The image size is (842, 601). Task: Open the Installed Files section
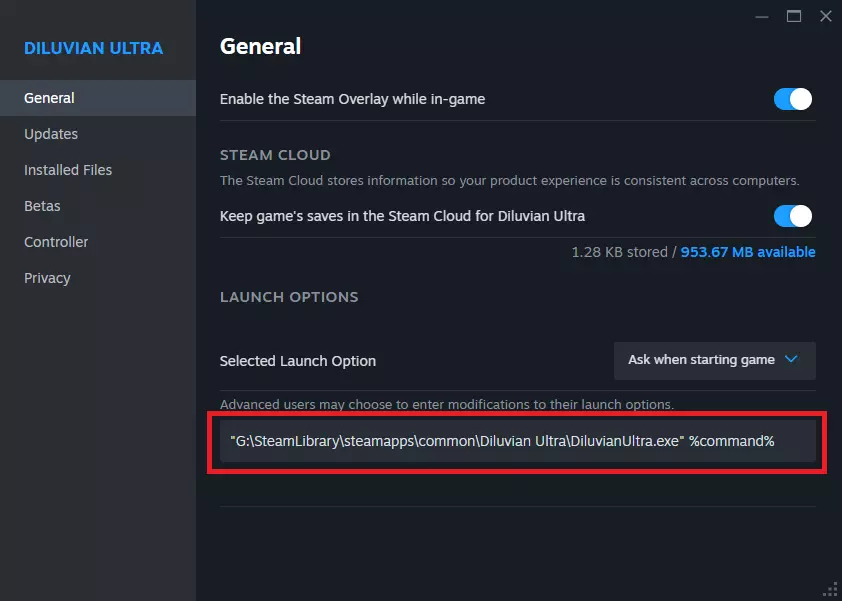(68, 170)
